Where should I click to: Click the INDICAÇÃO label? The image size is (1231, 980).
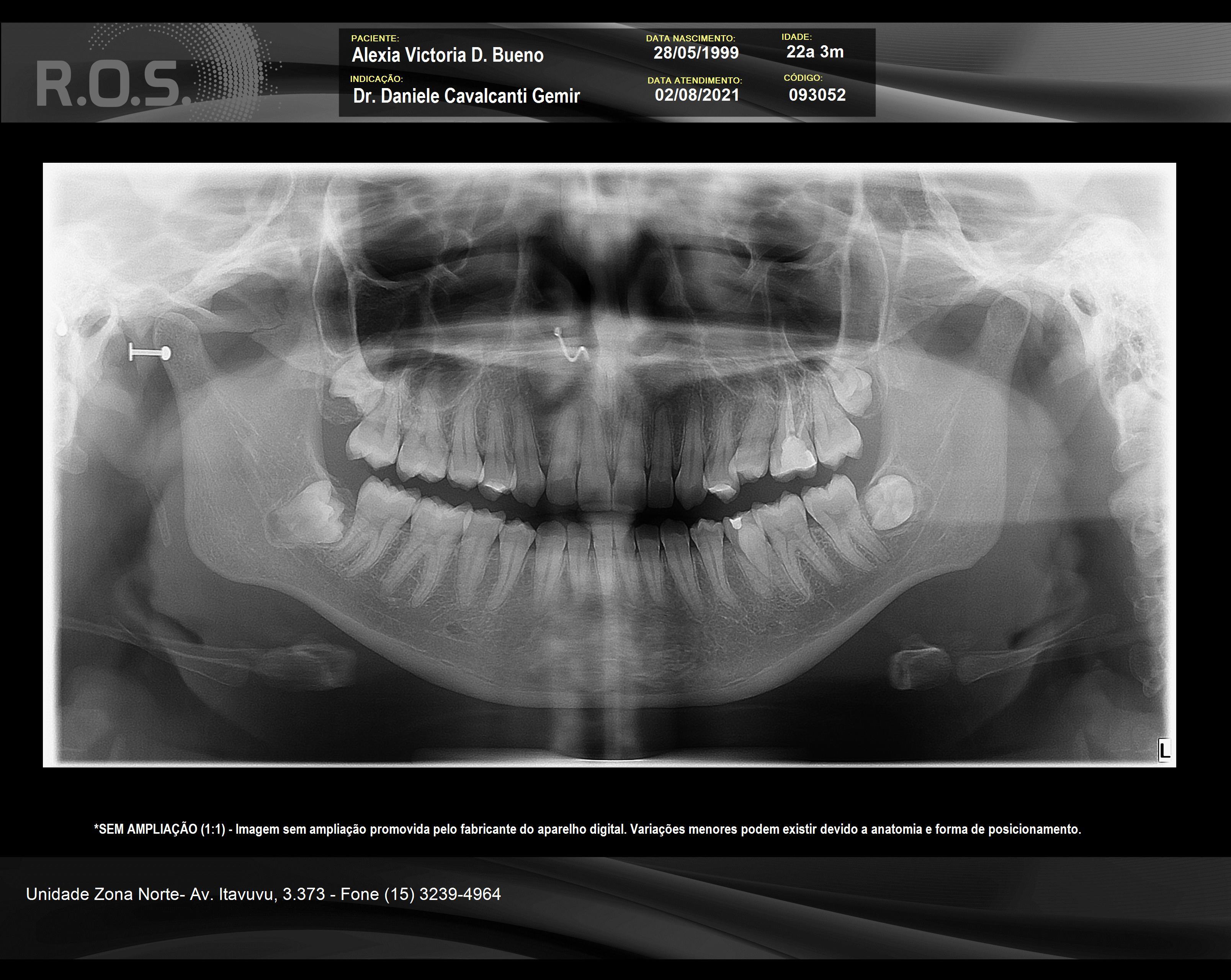click(x=376, y=79)
